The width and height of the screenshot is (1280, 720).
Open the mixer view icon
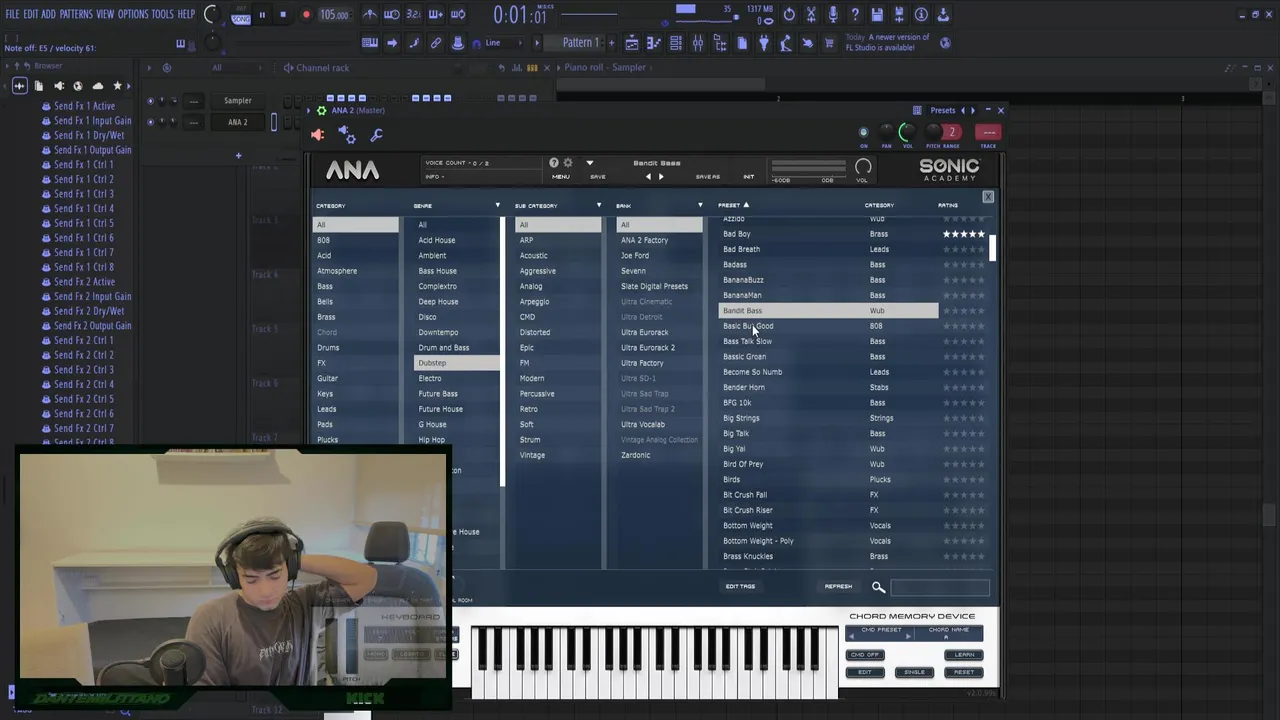[x=698, y=43]
